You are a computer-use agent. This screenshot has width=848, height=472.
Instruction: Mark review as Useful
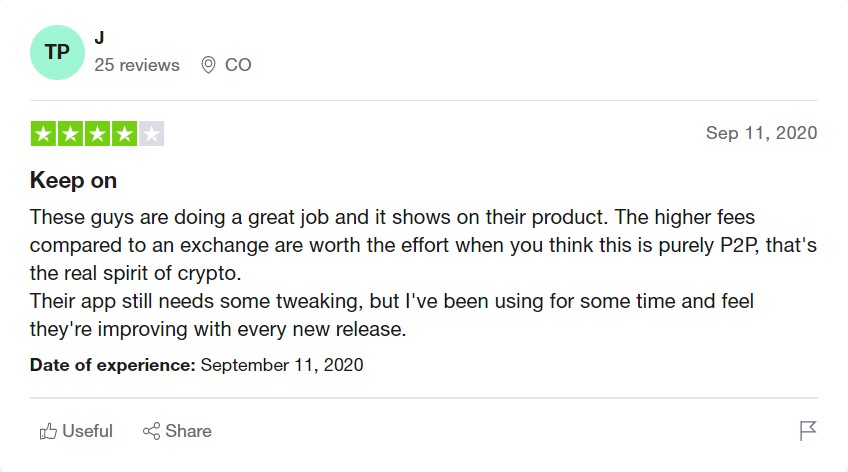point(76,431)
